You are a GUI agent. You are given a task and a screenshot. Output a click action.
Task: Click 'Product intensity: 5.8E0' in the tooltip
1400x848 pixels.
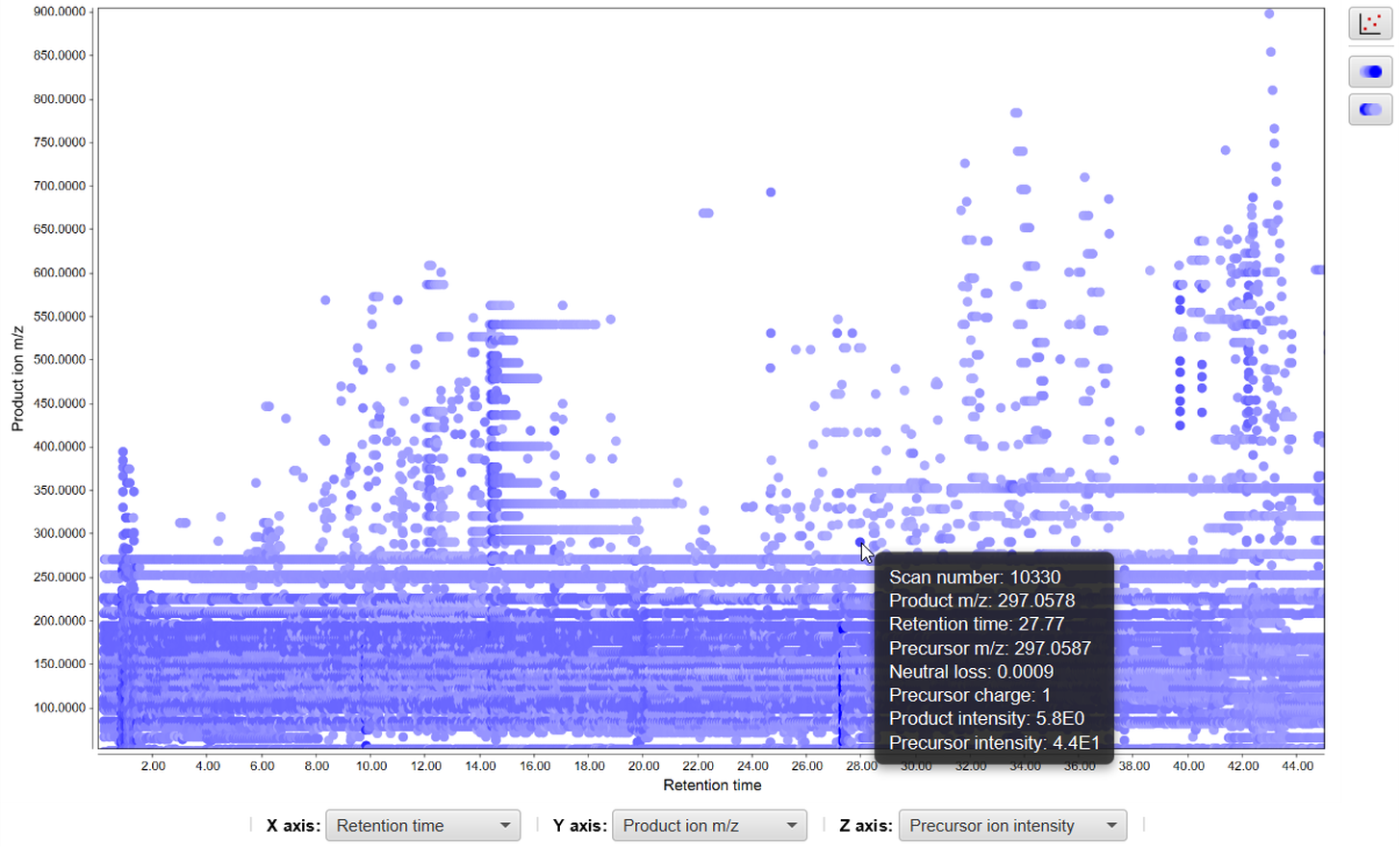point(986,719)
